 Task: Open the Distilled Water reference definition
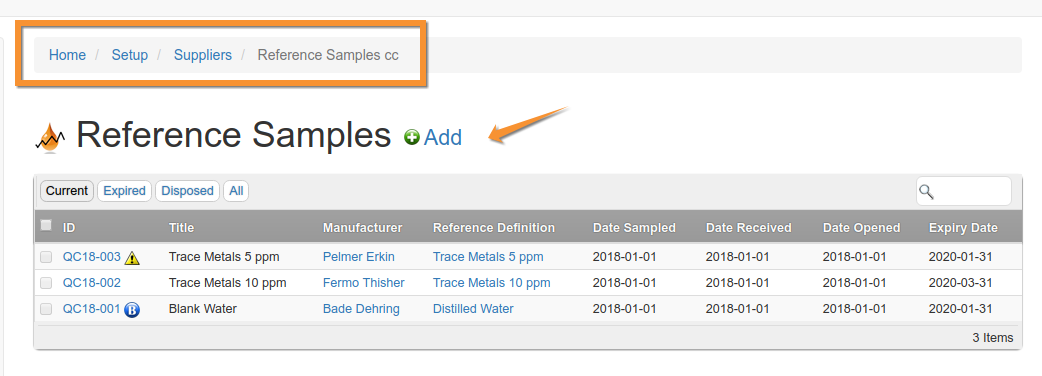(473, 309)
